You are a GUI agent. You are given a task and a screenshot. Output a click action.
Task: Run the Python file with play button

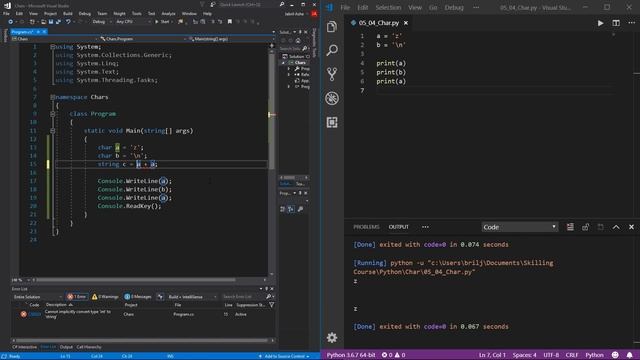point(600,23)
